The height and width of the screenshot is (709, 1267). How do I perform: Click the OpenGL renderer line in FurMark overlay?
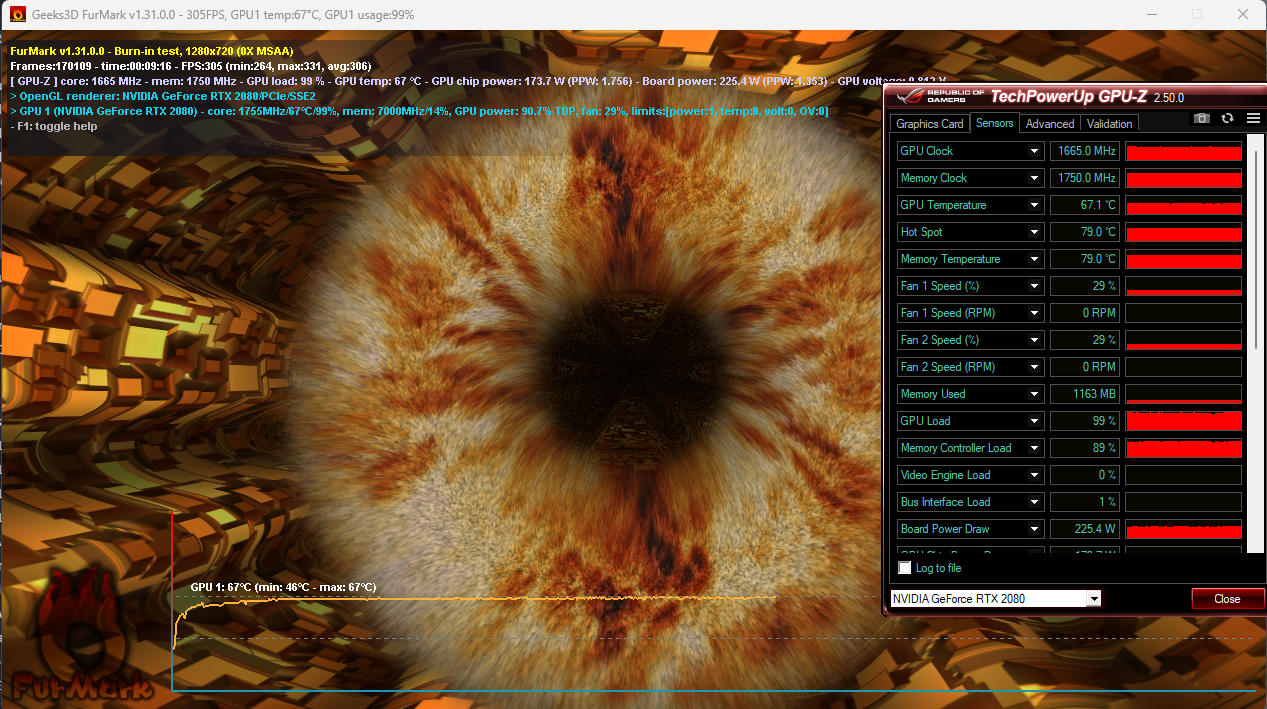(163, 96)
